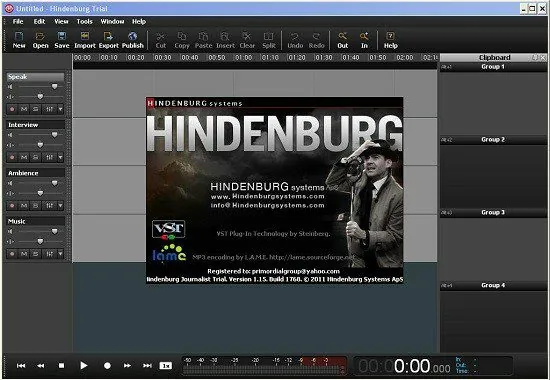Click the Rewind transport button
This screenshot has width=550, height=380.
coord(41,366)
